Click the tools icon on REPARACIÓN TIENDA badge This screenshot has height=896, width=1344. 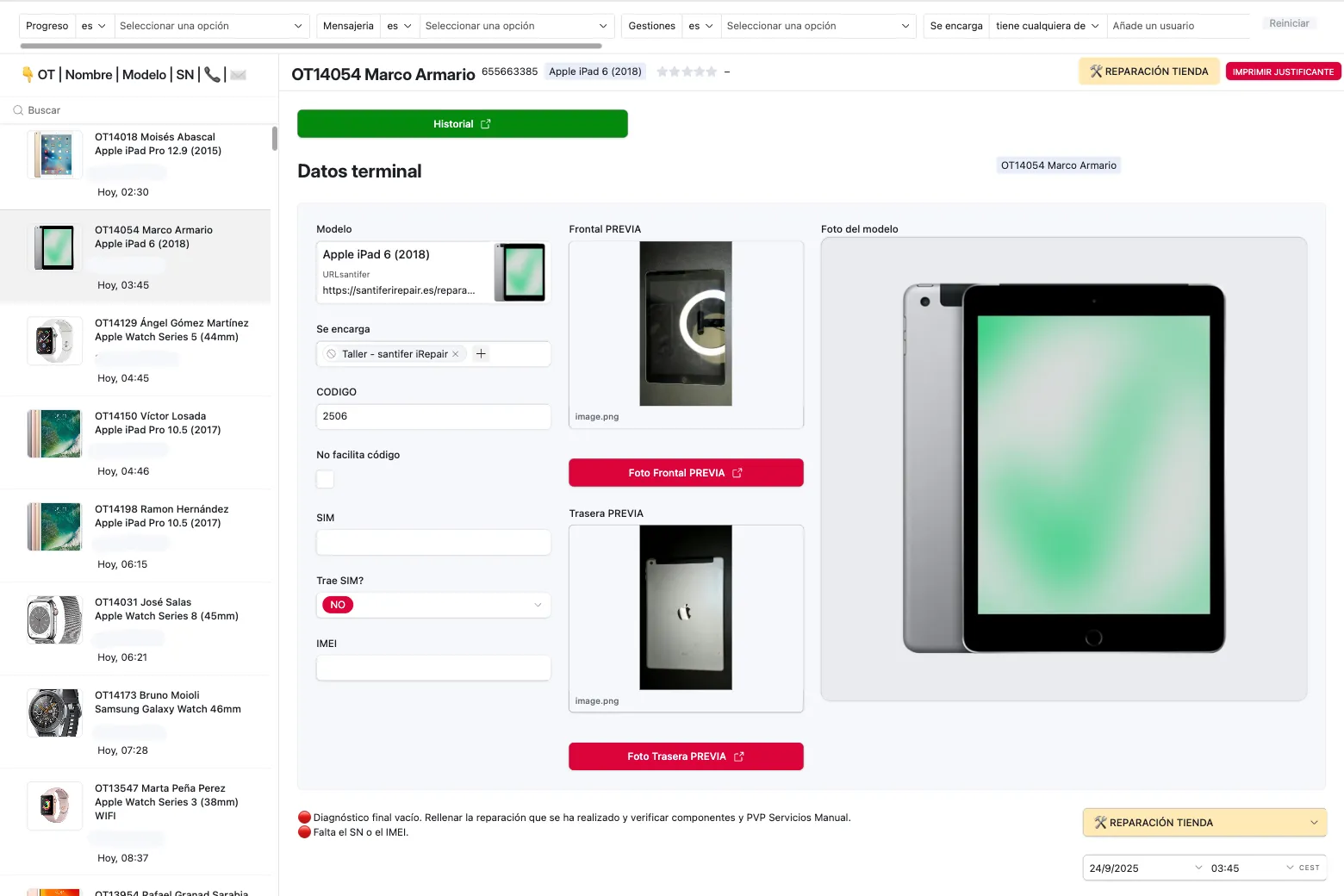(1095, 71)
